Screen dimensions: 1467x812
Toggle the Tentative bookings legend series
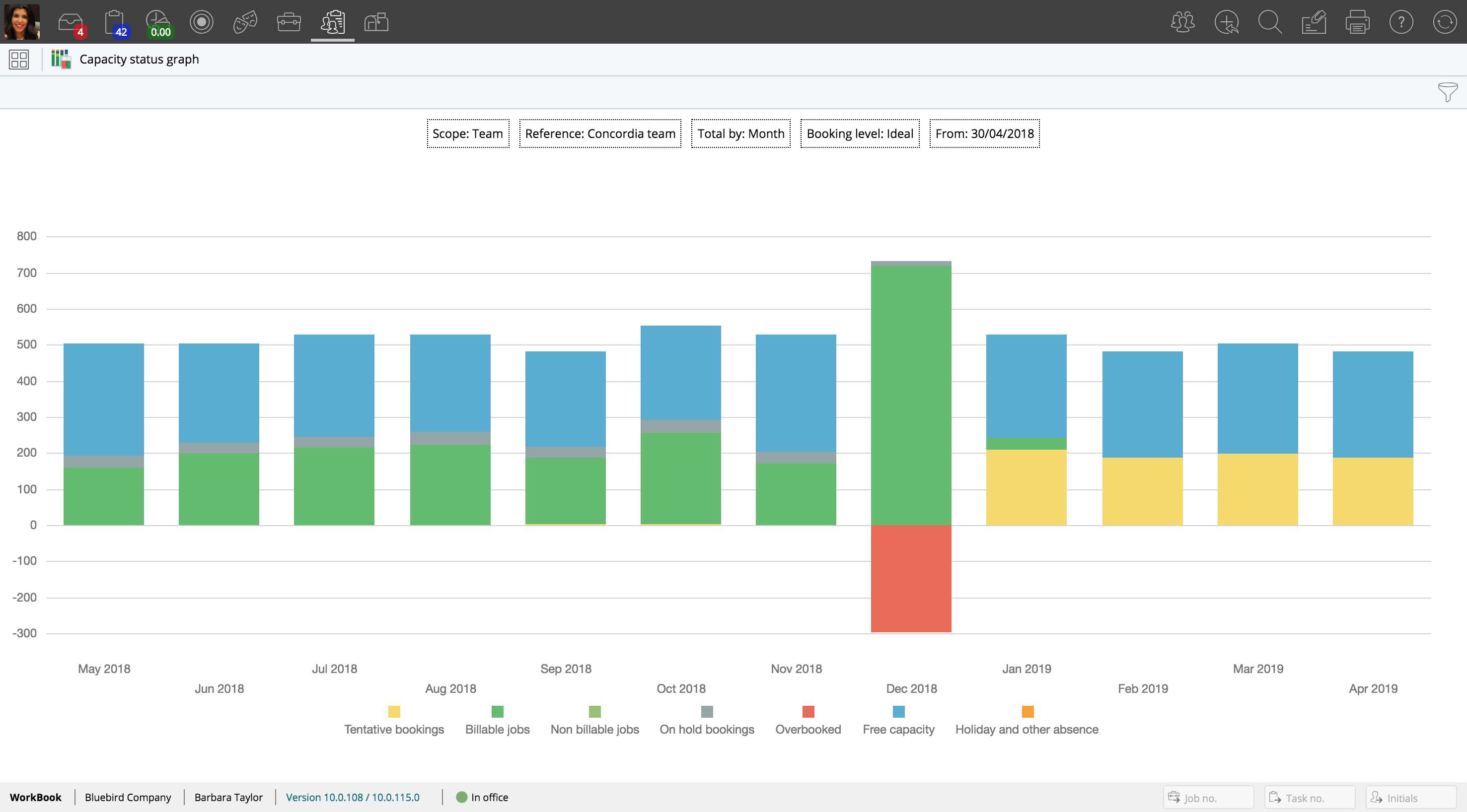393,720
